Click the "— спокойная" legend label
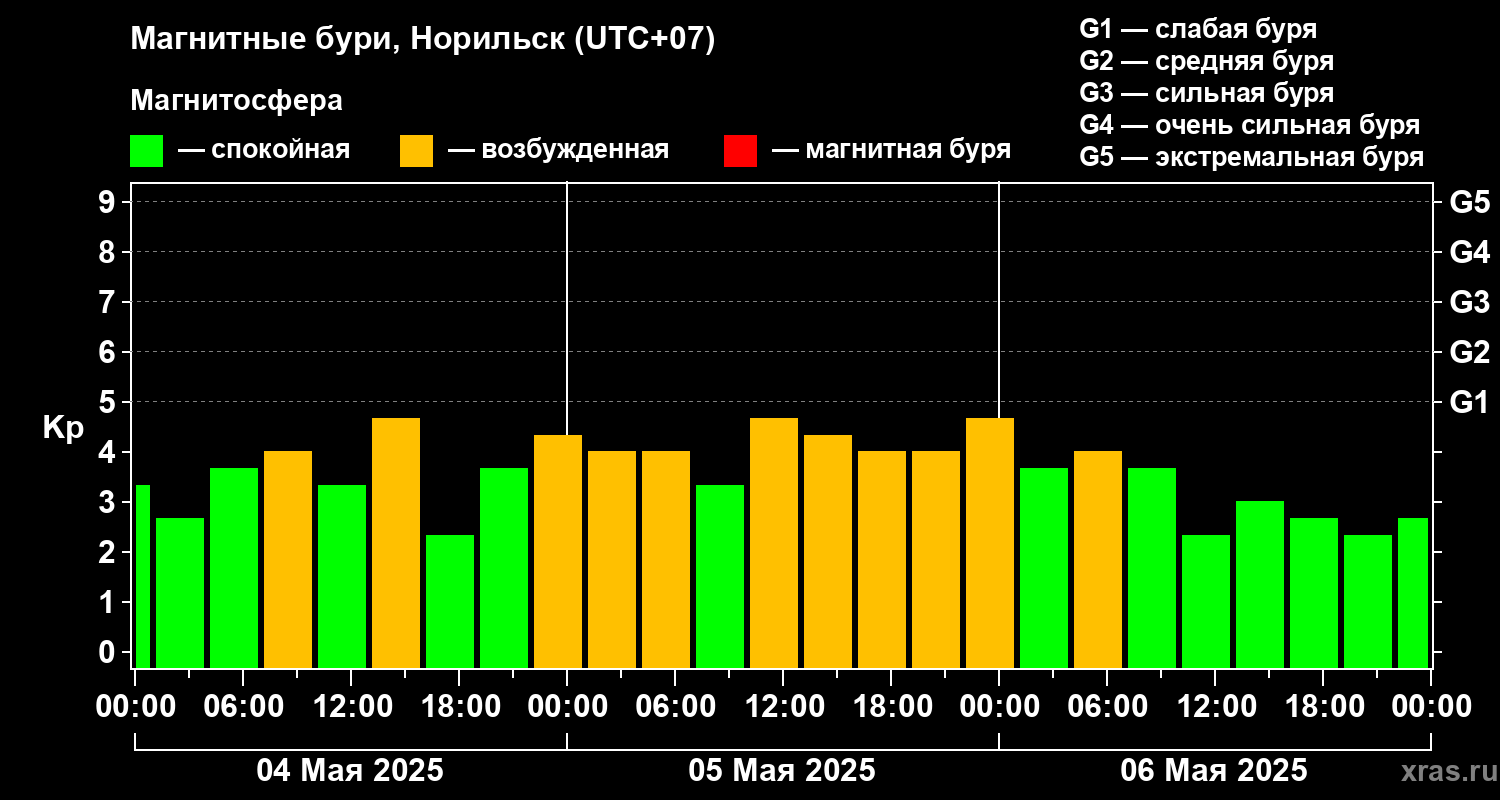 264,150
